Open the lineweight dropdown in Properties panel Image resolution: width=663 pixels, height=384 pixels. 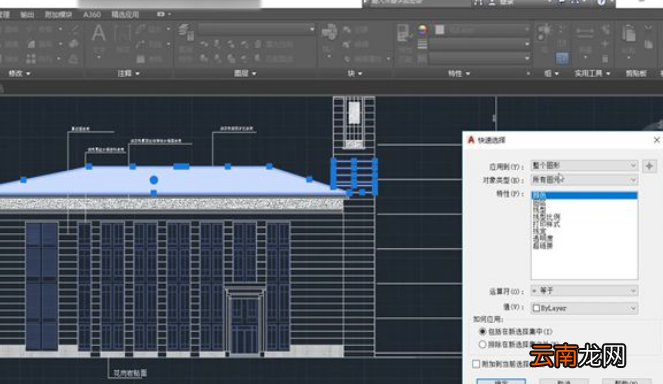(x=479, y=44)
